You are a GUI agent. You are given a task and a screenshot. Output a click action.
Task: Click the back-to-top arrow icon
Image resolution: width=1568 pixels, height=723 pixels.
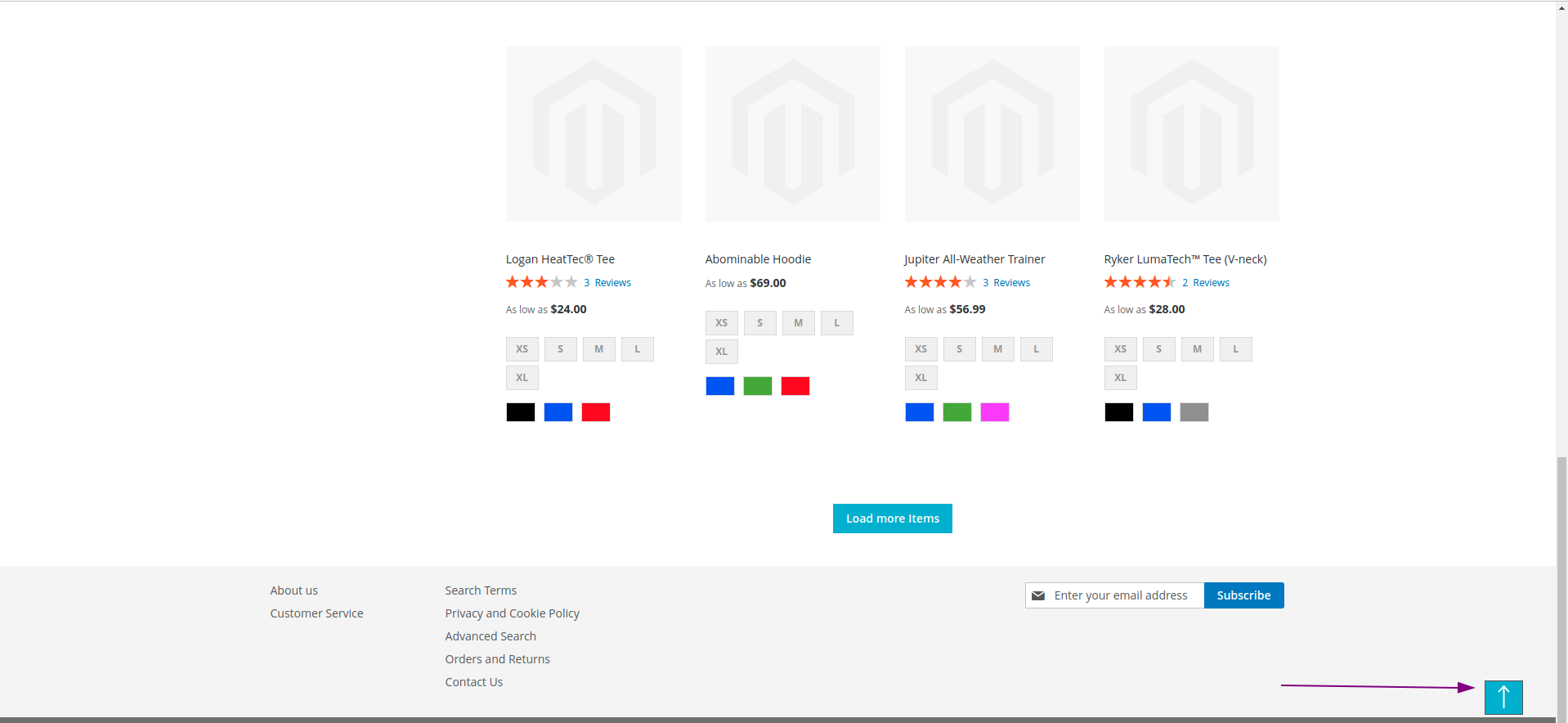pyautogui.click(x=1503, y=698)
